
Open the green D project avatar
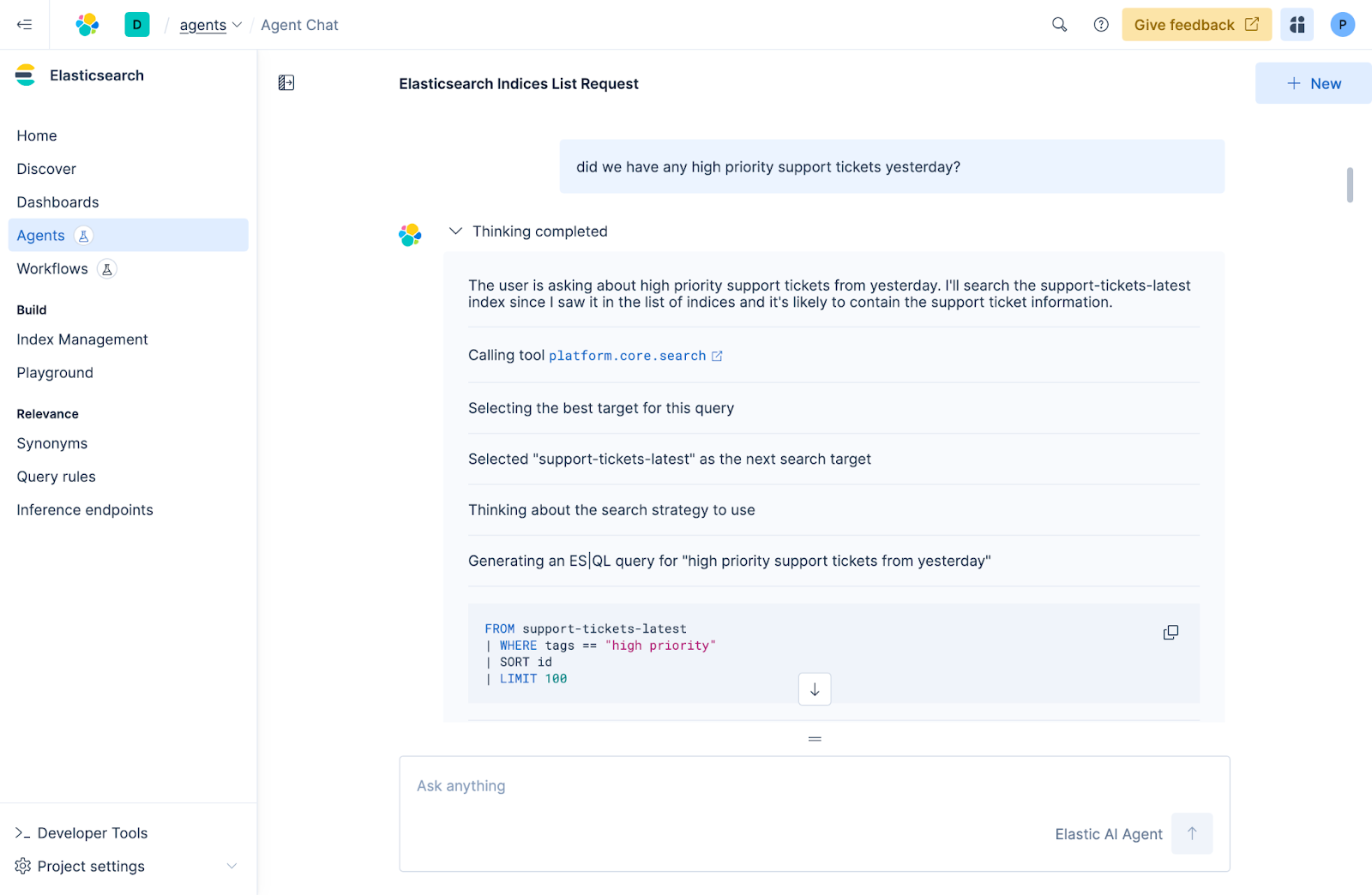[x=136, y=25]
